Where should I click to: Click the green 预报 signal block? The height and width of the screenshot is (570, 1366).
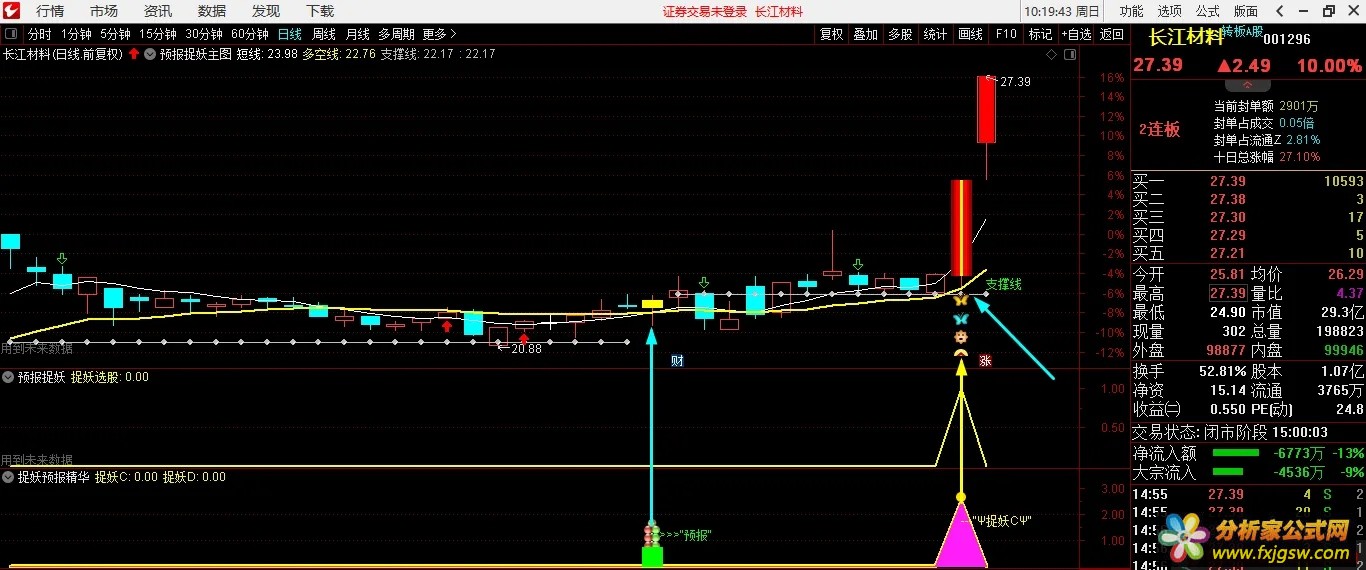652,556
